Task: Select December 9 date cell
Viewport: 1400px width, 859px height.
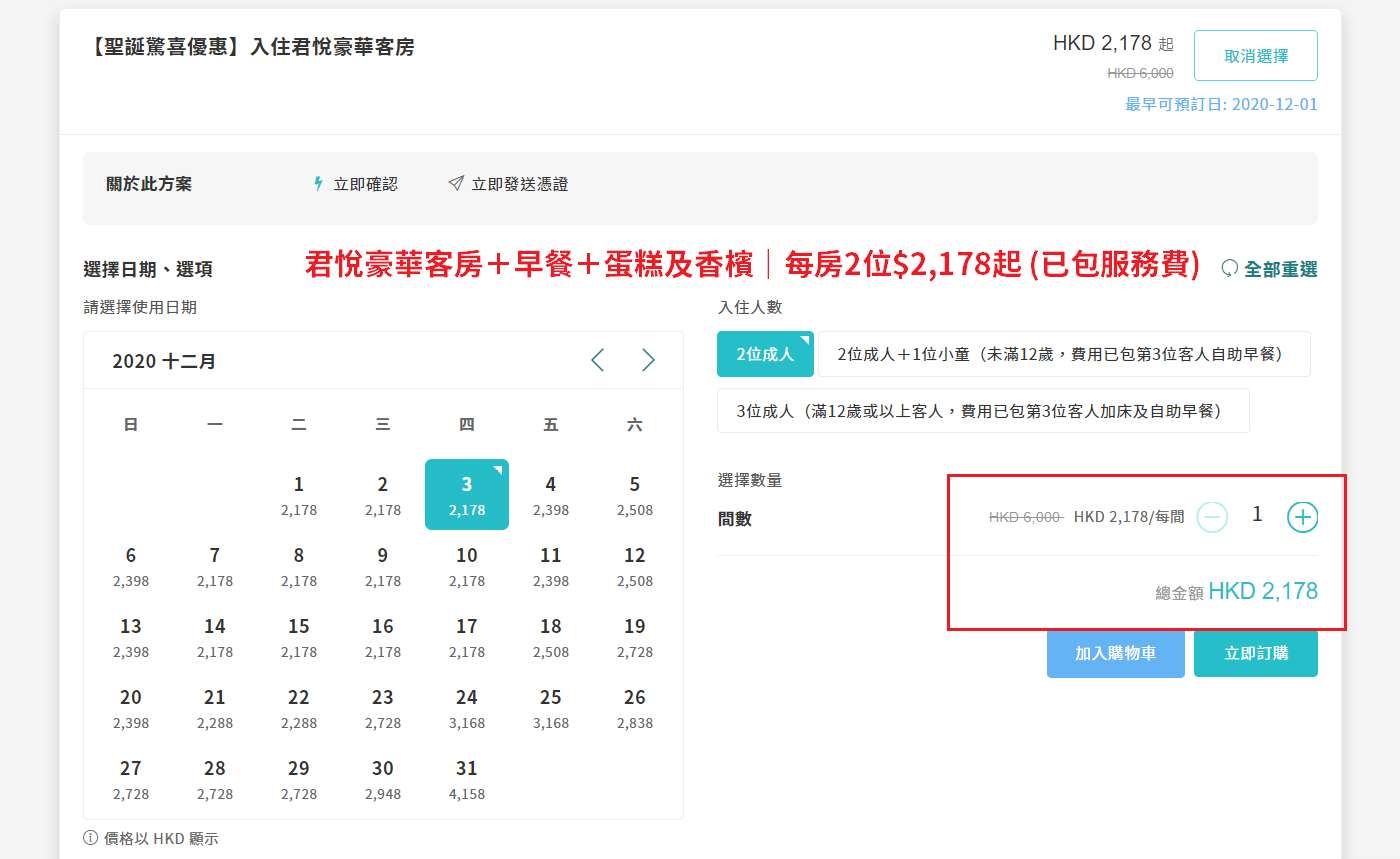Action: coord(383,566)
